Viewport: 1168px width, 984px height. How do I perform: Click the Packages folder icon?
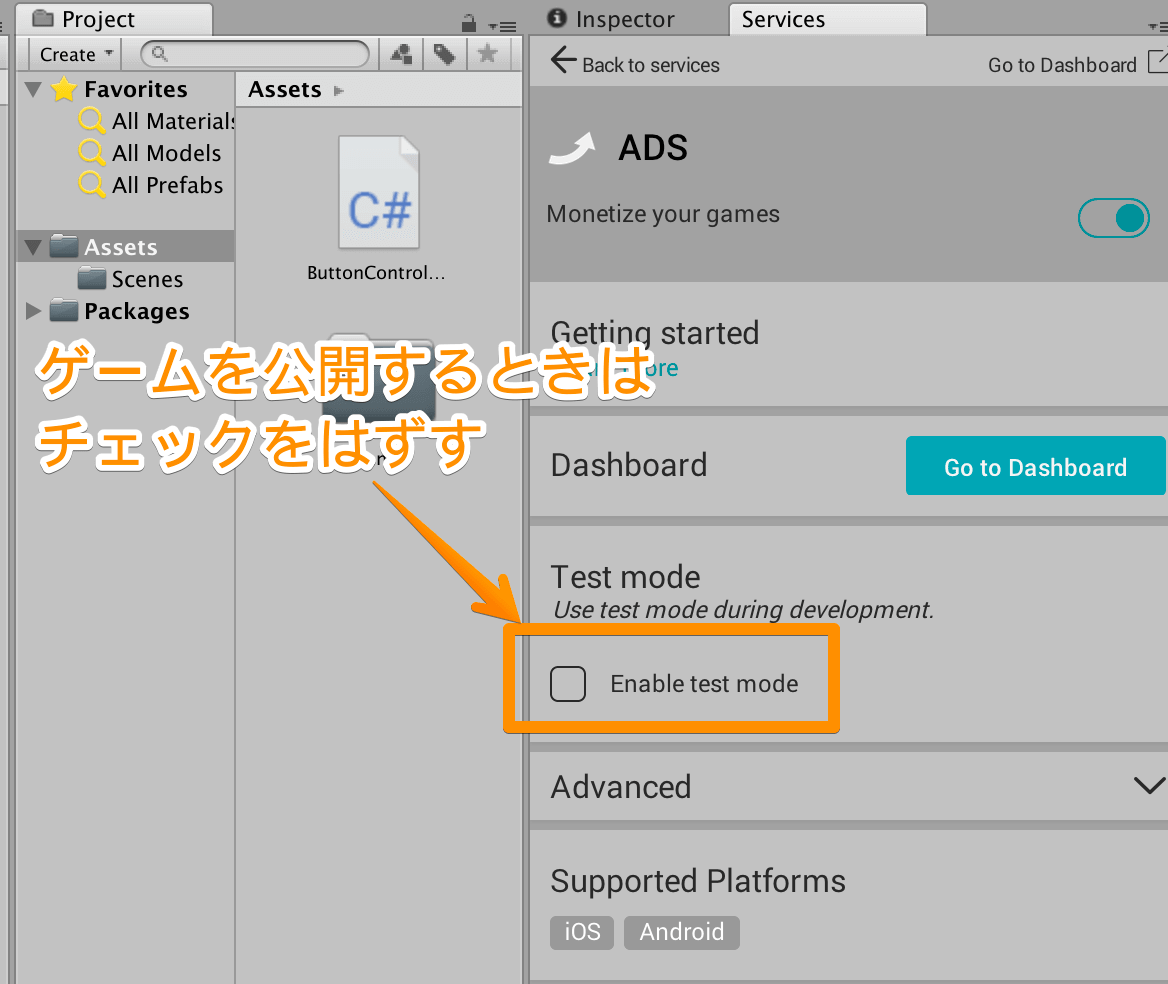click(x=64, y=311)
